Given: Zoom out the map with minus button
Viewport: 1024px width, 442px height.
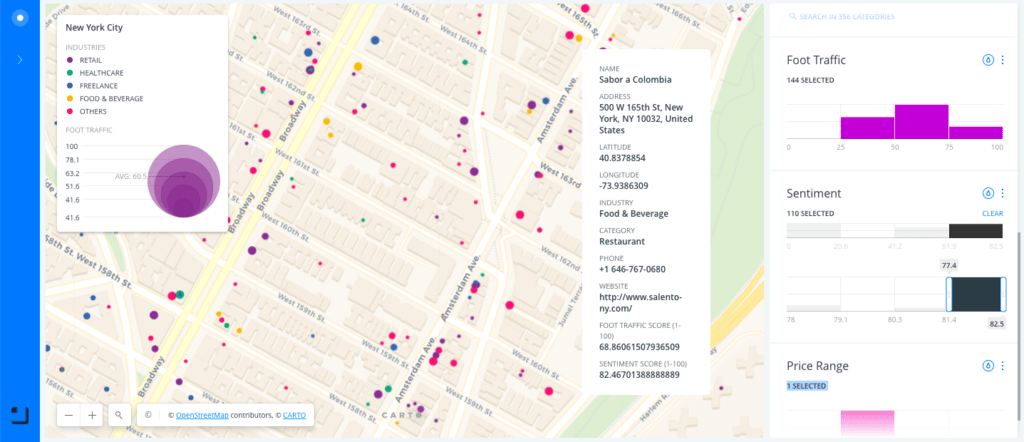Looking at the screenshot, I should click(69, 415).
